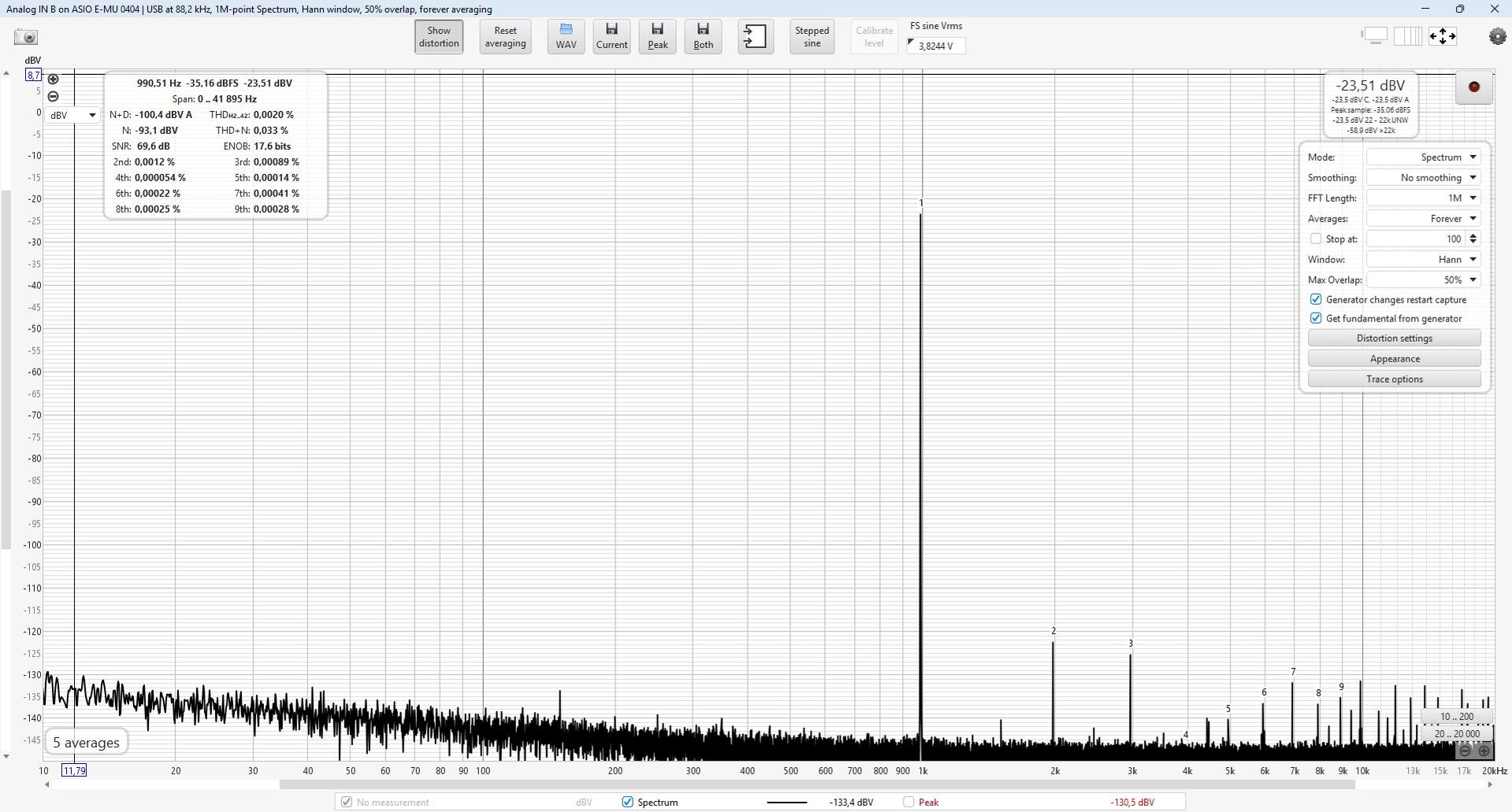Open the Appearance options
Image resolution: width=1512 pixels, height=812 pixels.
pyautogui.click(x=1394, y=359)
